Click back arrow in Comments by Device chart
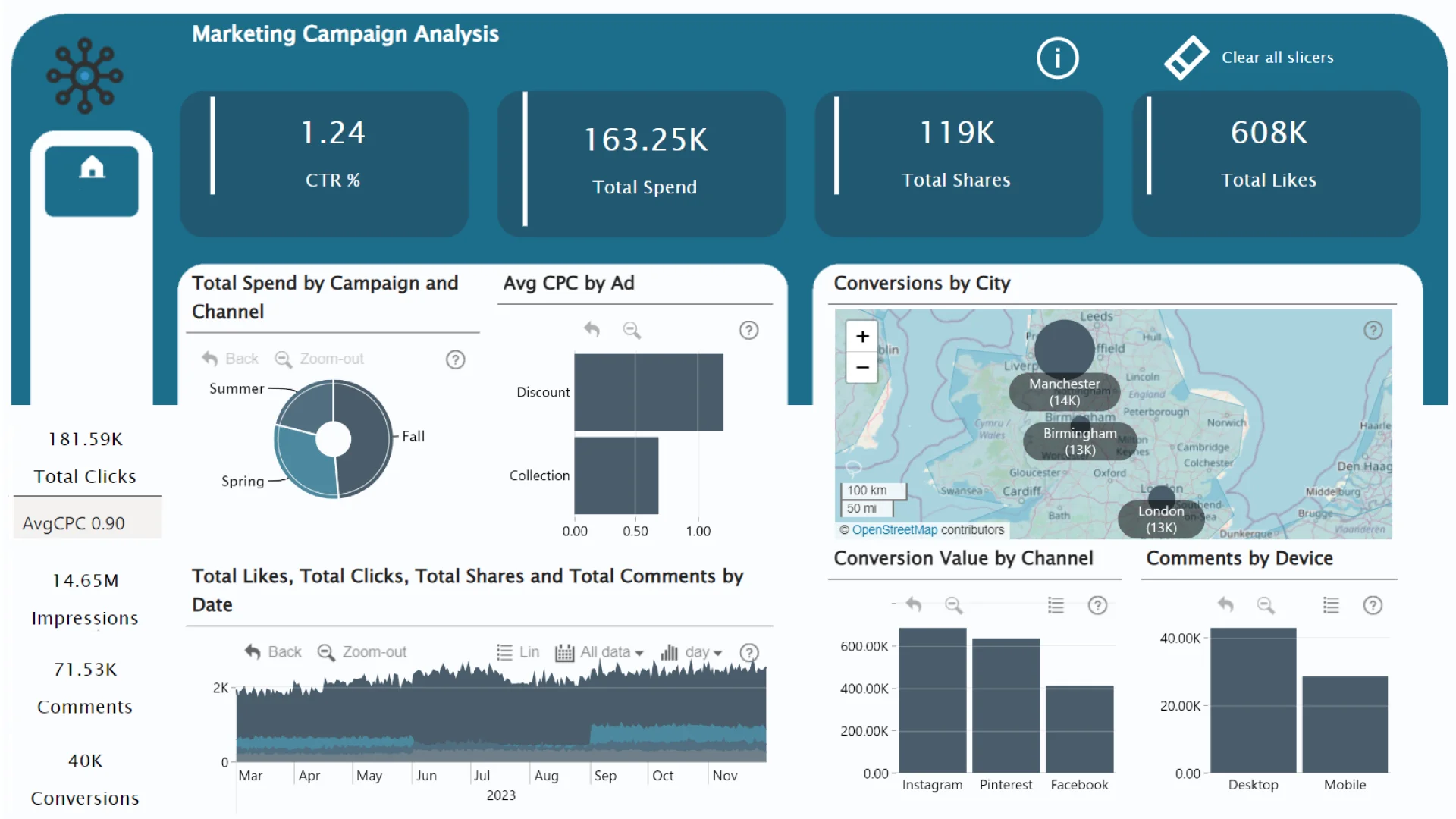Viewport: 1456px width, 819px height. [1226, 605]
